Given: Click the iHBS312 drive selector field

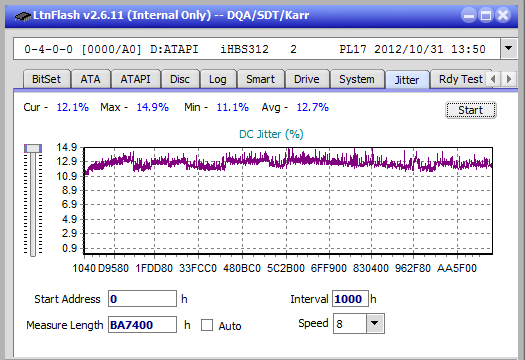Looking at the screenshot, I should pyautogui.click(x=257, y=49).
